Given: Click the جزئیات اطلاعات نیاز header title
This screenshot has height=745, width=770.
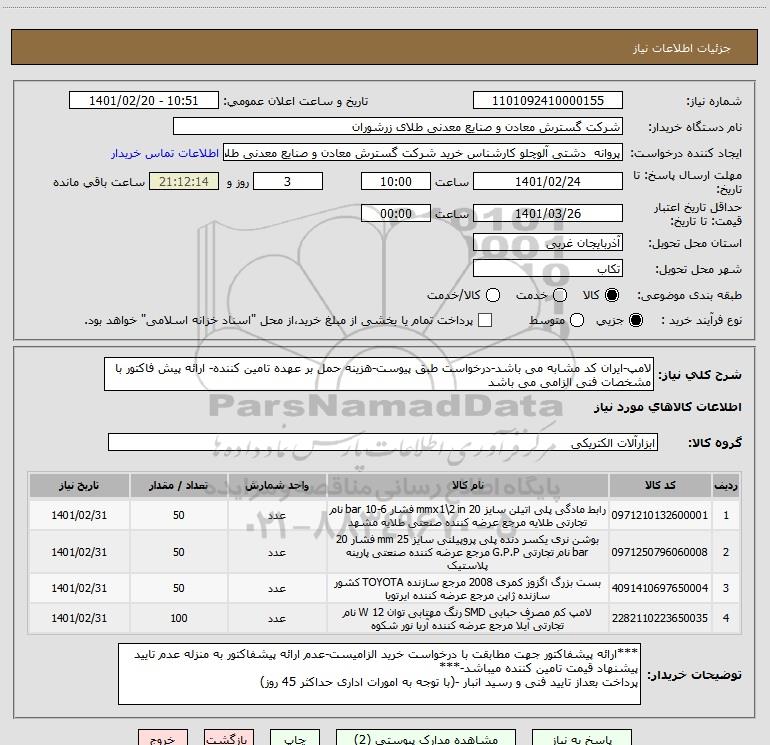Looking at the screenshot, I should pyautogui.click(x=682, y=48).
